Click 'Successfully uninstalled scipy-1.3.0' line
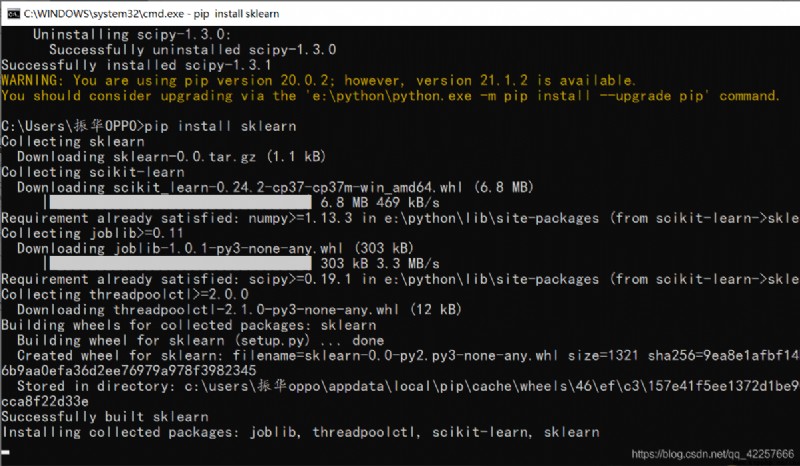This screenshot has height=466, width=800. tap(192, 50)
